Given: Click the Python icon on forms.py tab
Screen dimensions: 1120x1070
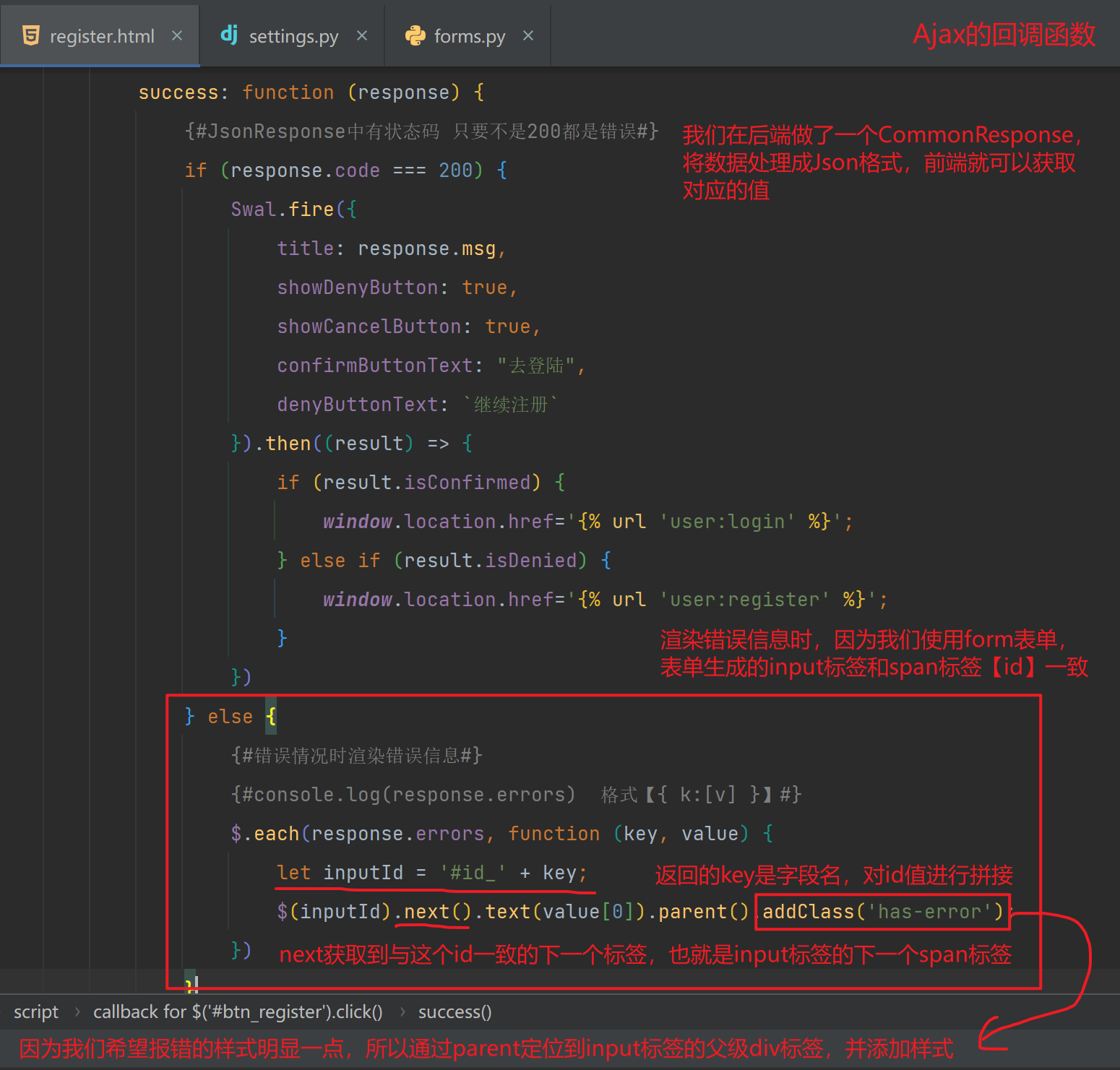Looking at the screenshot, I should point(415,35).
